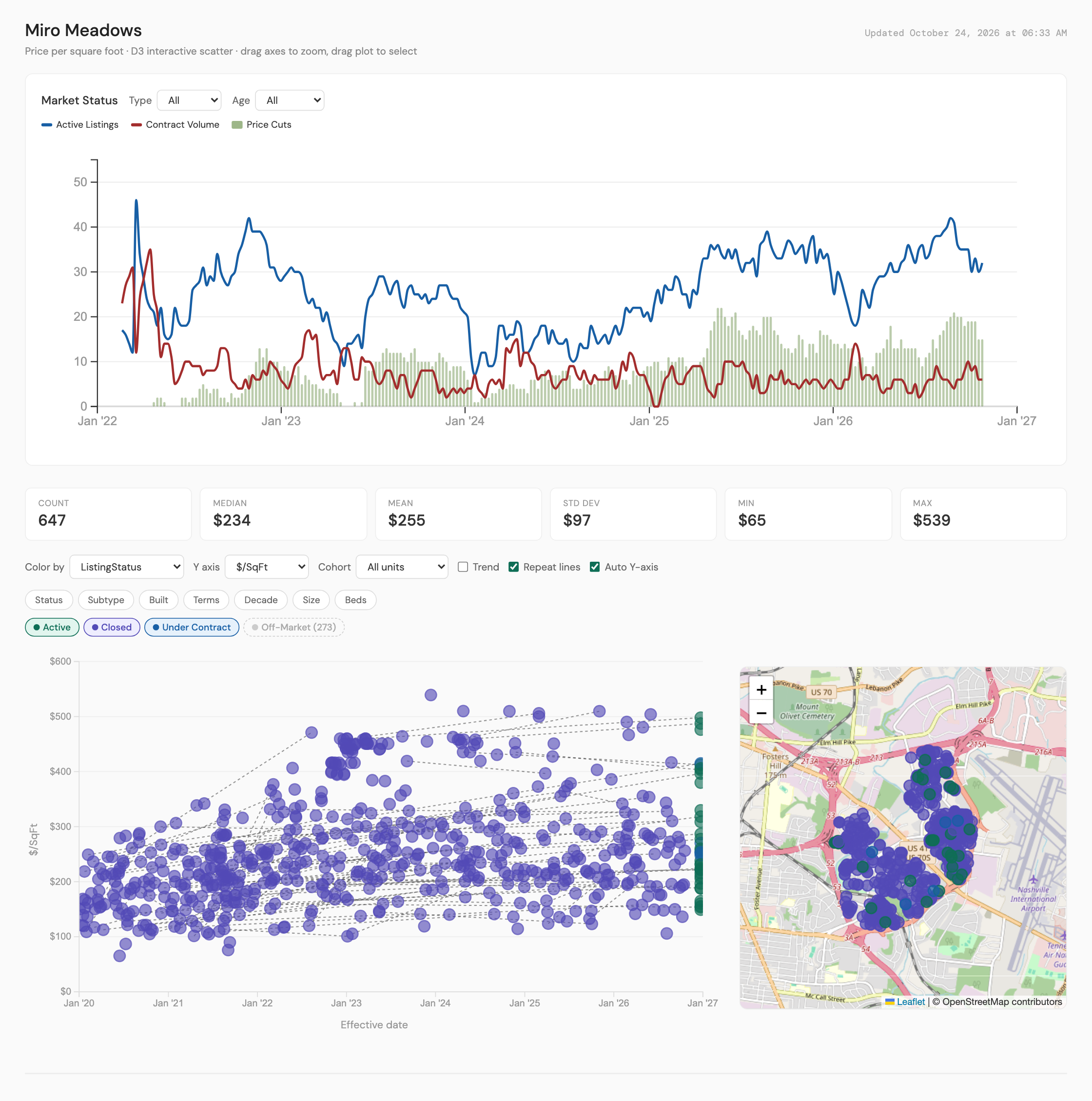This screenshot has height=1101, width=1092.
Task: Click the MEDIAN $234 stat card
Action: [x=283, y=514]
